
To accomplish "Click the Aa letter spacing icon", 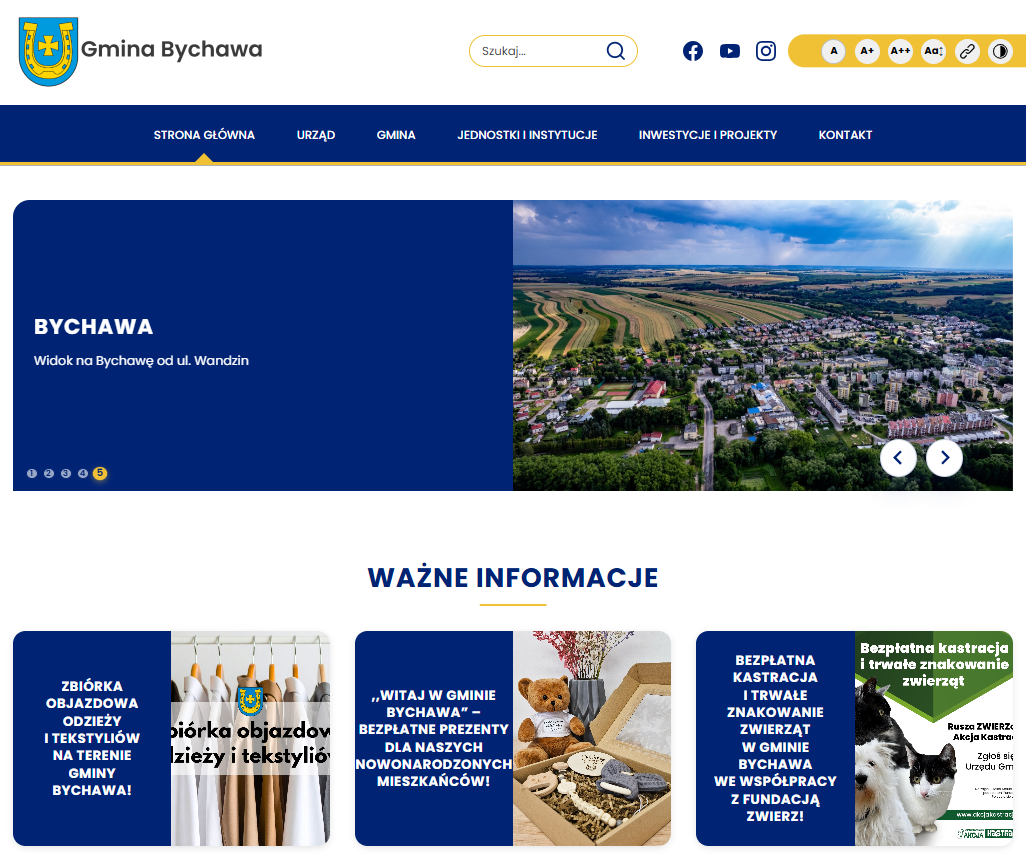I will (x=933, y=51).
